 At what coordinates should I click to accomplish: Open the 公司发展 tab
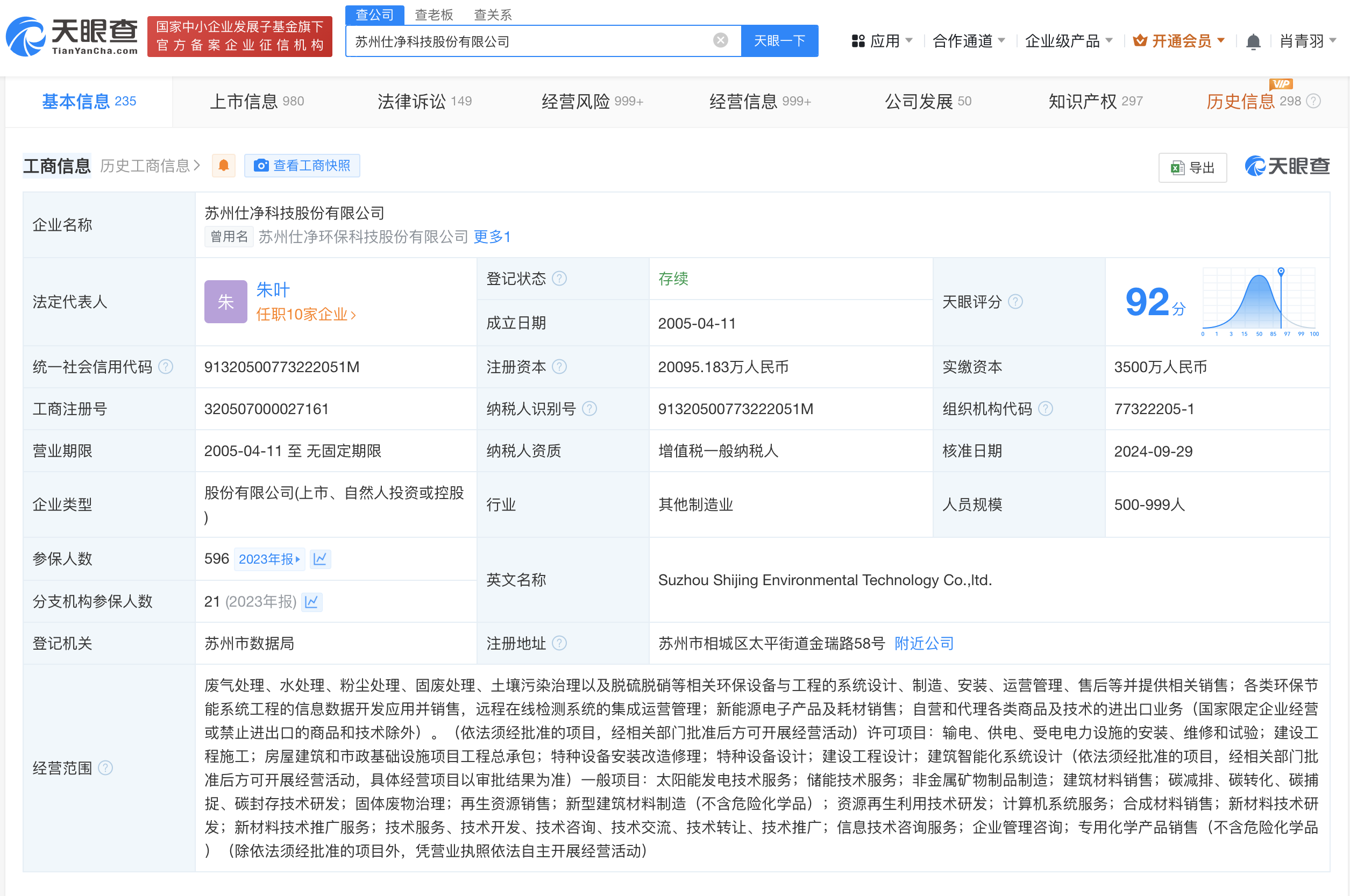pos(928,101)
